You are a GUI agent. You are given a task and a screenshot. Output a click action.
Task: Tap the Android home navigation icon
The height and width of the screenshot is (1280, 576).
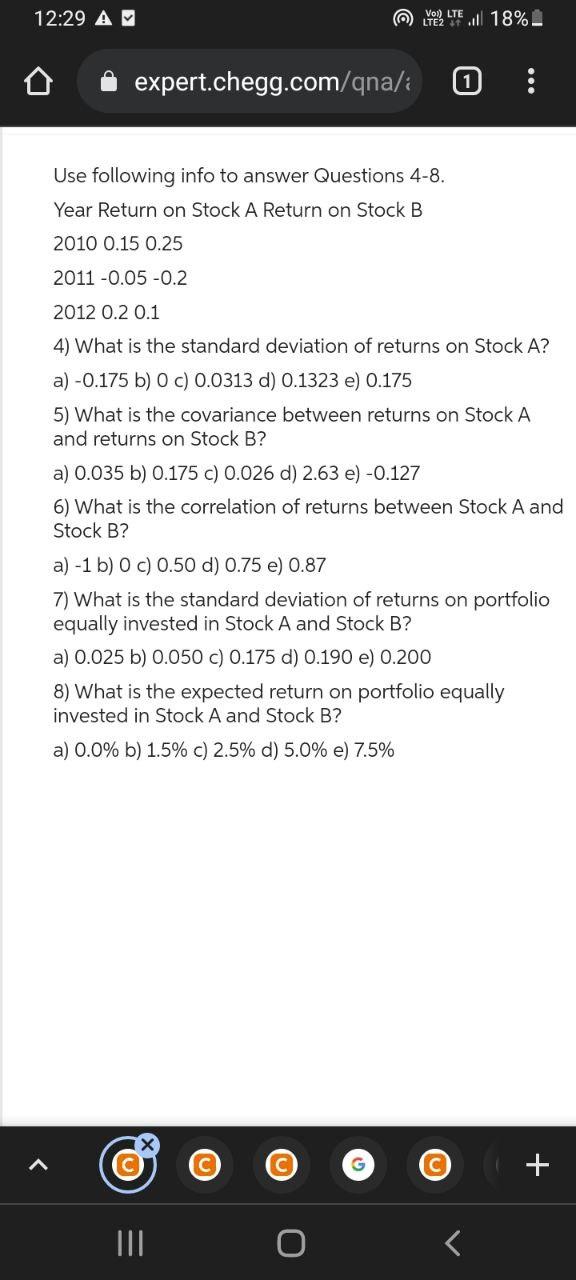click(290, 1243)
